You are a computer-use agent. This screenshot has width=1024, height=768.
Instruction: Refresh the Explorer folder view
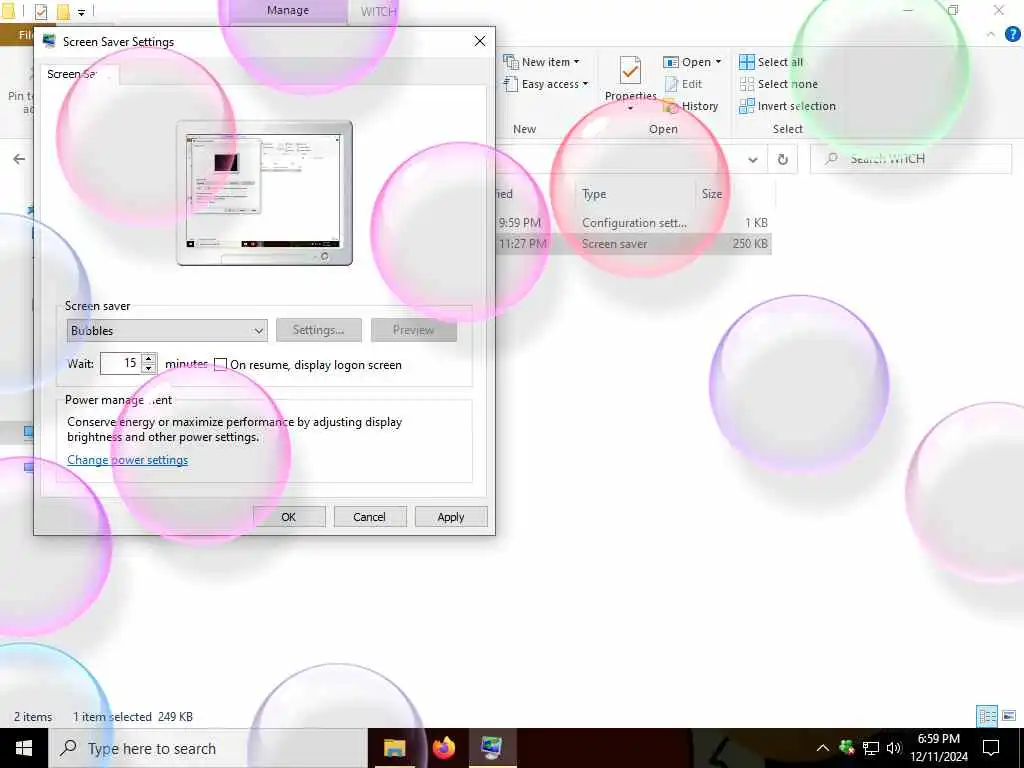coord(782,159)
